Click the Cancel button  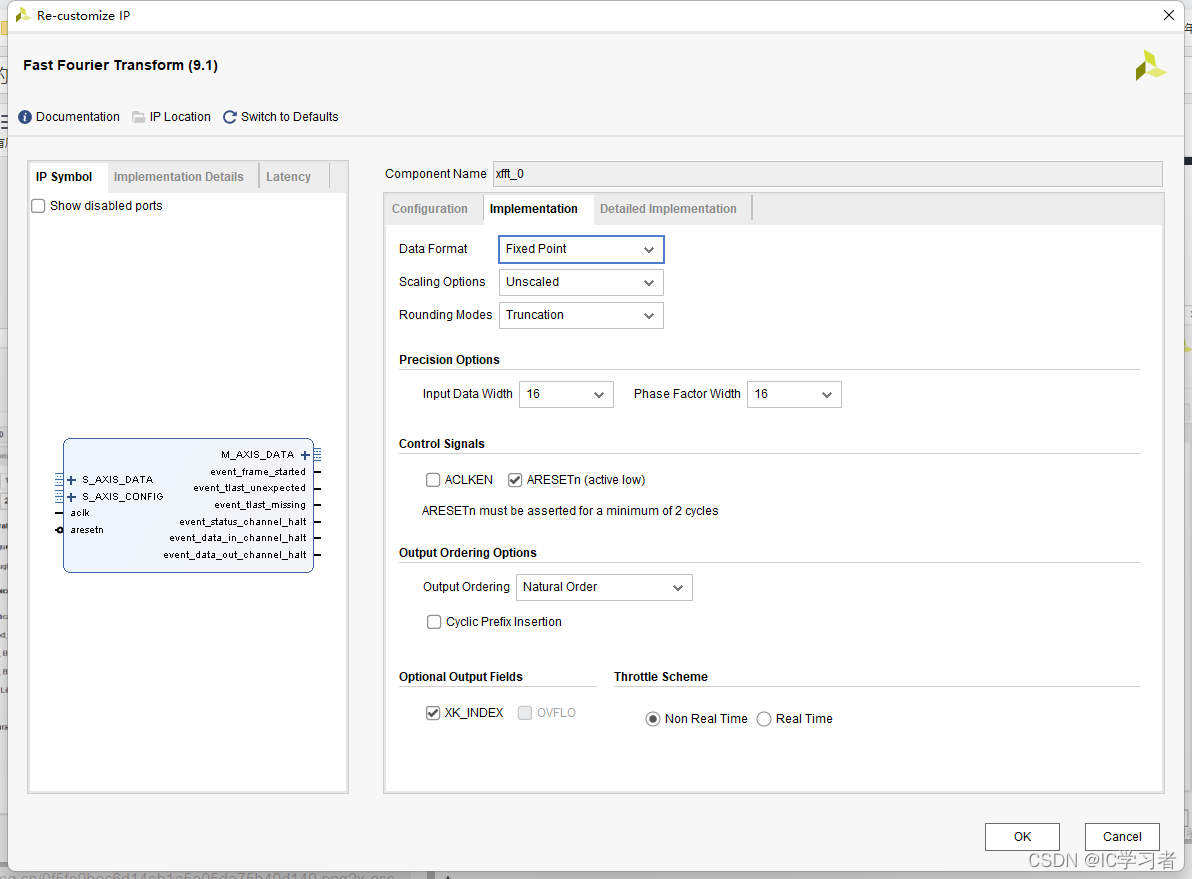pyautogui.click(x=1122, y=836)
